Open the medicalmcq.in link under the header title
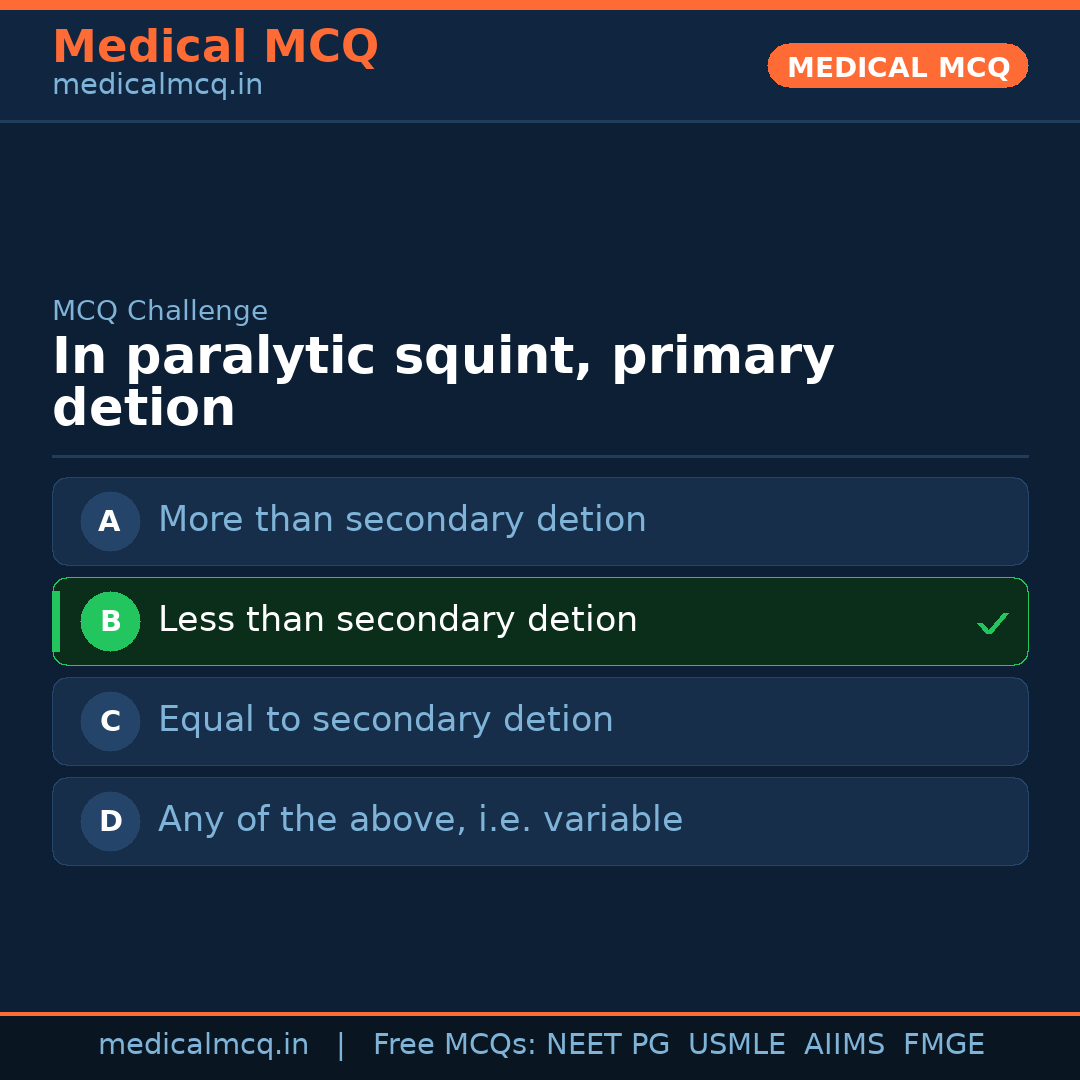This screenshot has width=1080, height=1080. [157, 85]
